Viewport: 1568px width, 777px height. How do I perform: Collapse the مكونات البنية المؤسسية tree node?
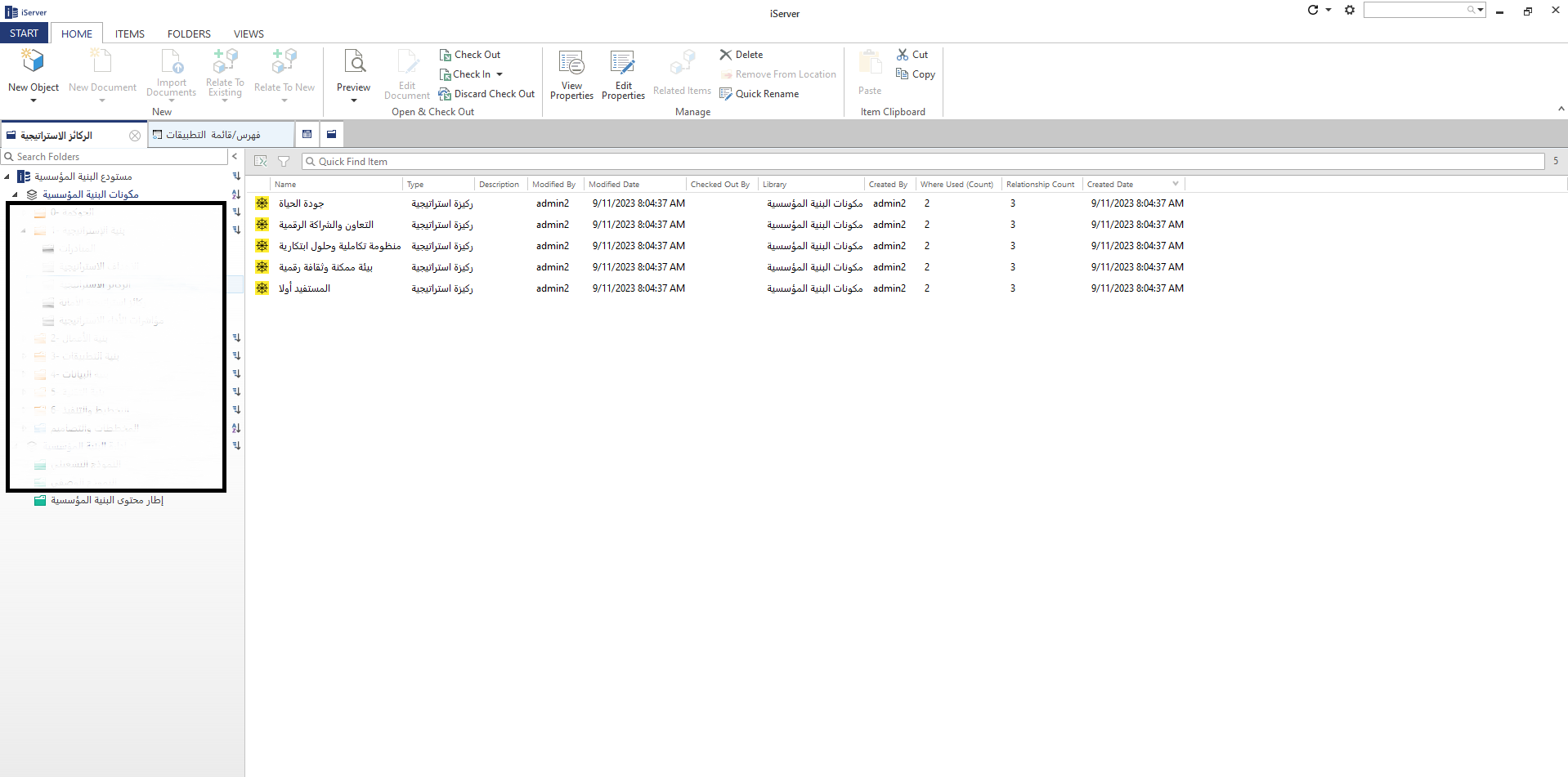pyautogui.click(x=16, y=194)
